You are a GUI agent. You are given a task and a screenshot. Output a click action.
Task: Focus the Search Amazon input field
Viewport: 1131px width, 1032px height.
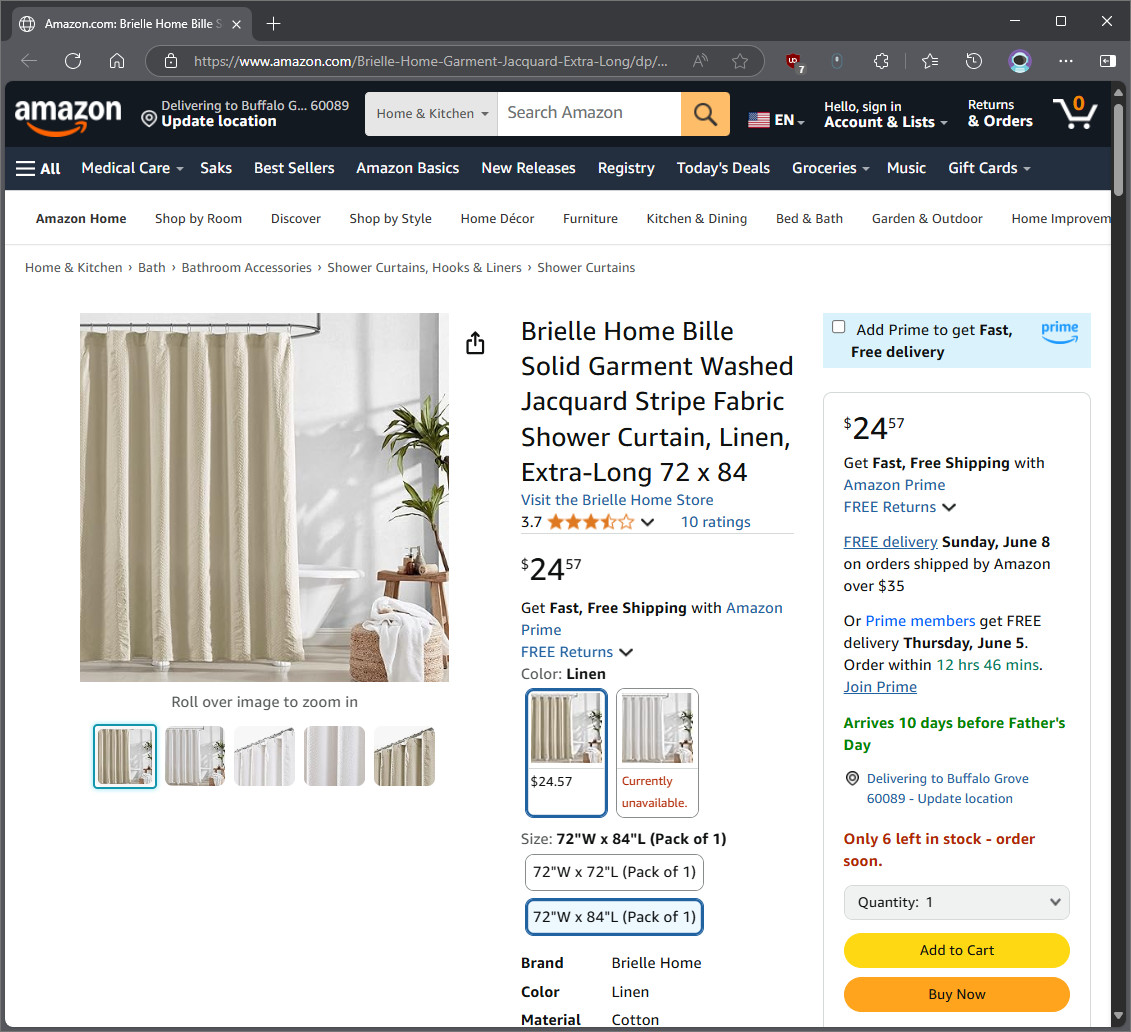click(x=589, y=114)
